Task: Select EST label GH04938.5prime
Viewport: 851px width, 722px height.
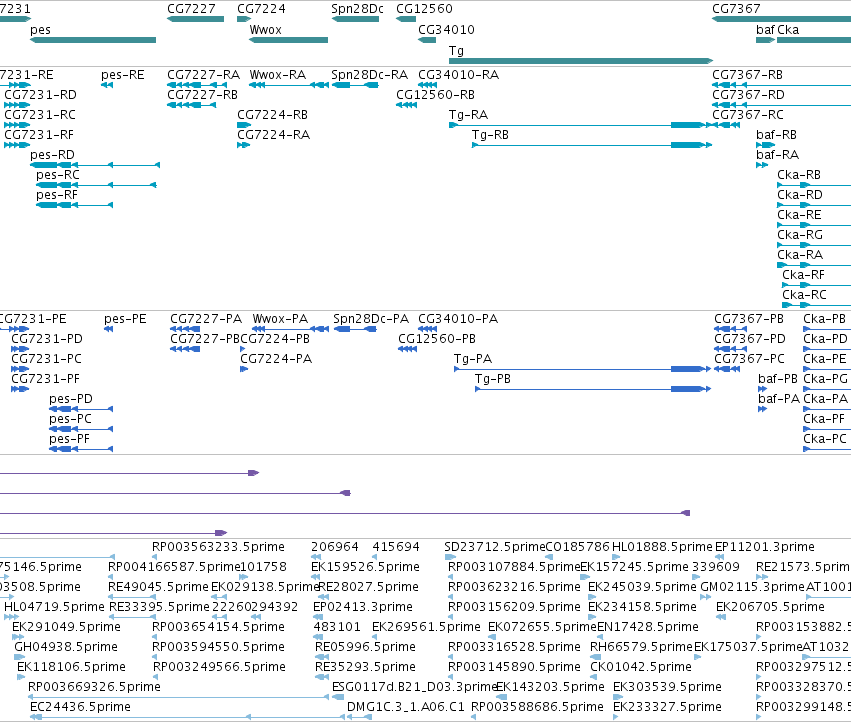Action: point(66,647)
